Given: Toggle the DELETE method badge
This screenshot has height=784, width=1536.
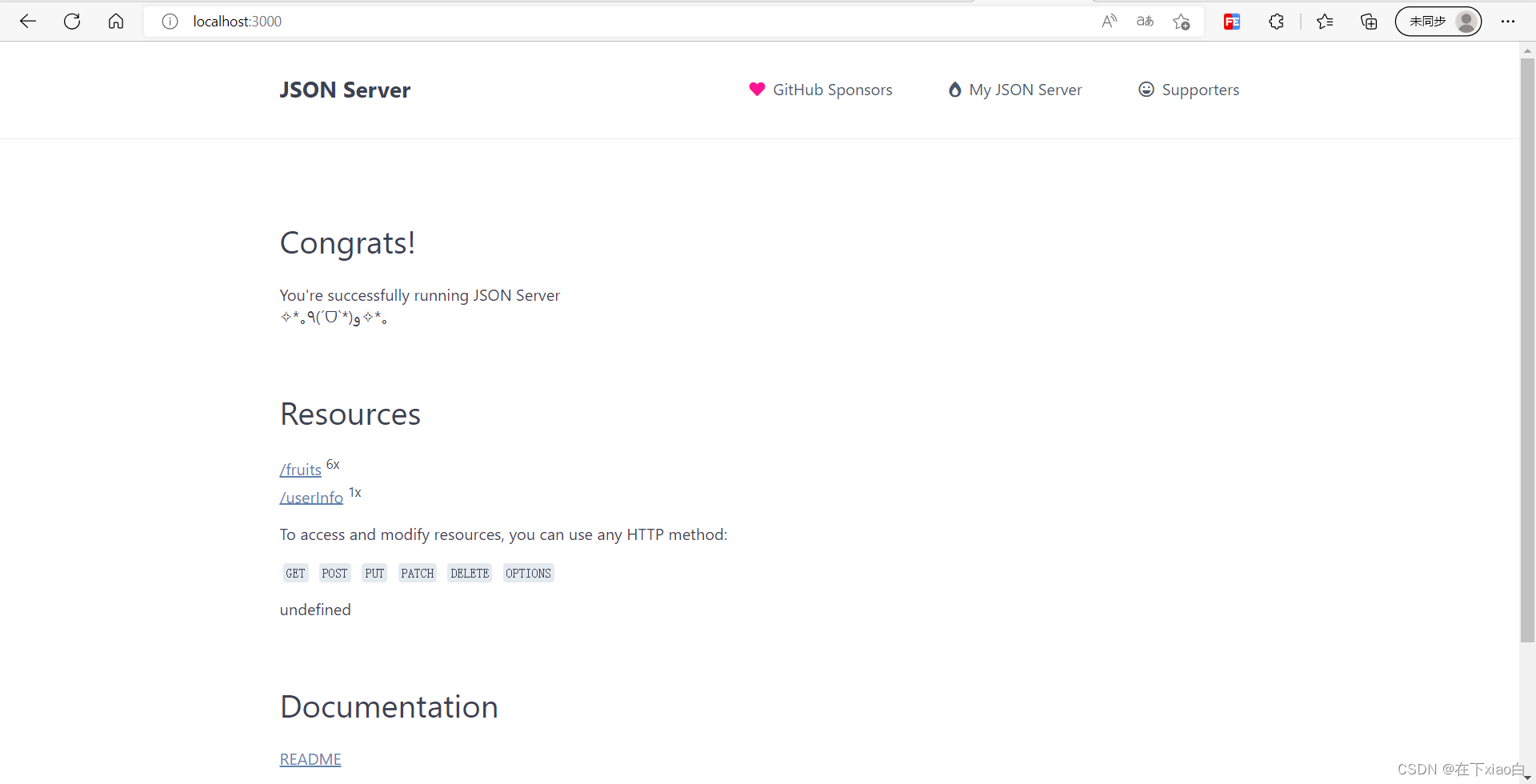Looking at the screenshot, I should [x=470, y=573].
